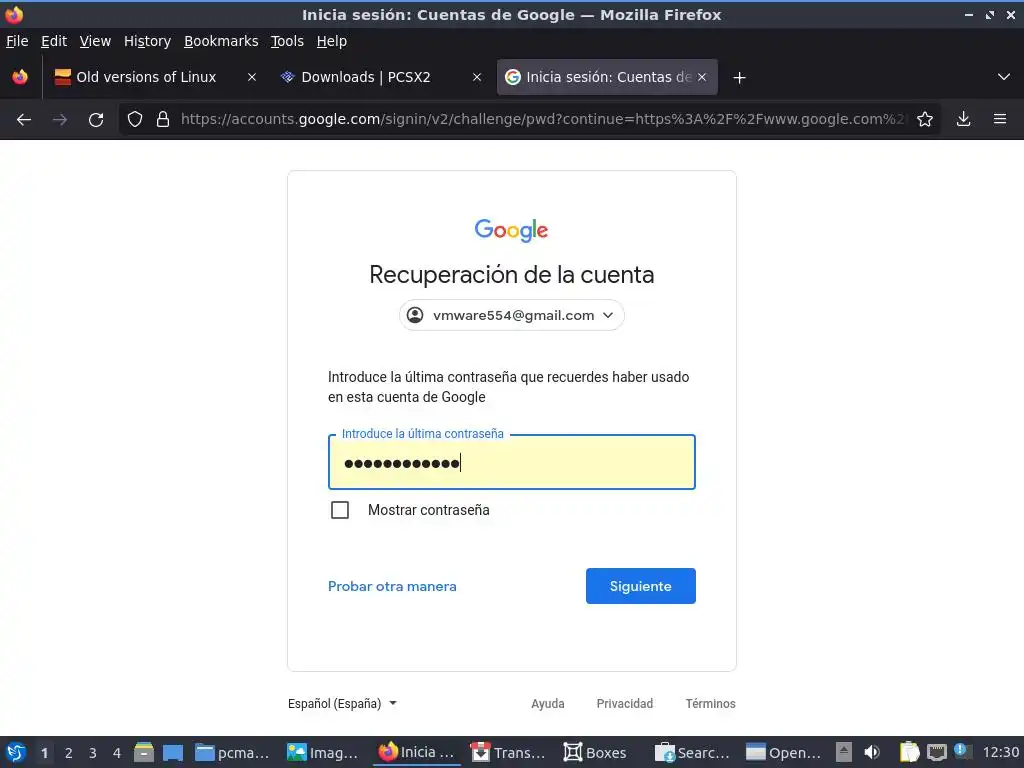Expand the vmware554@gmail.com account selector

(511, 315)
